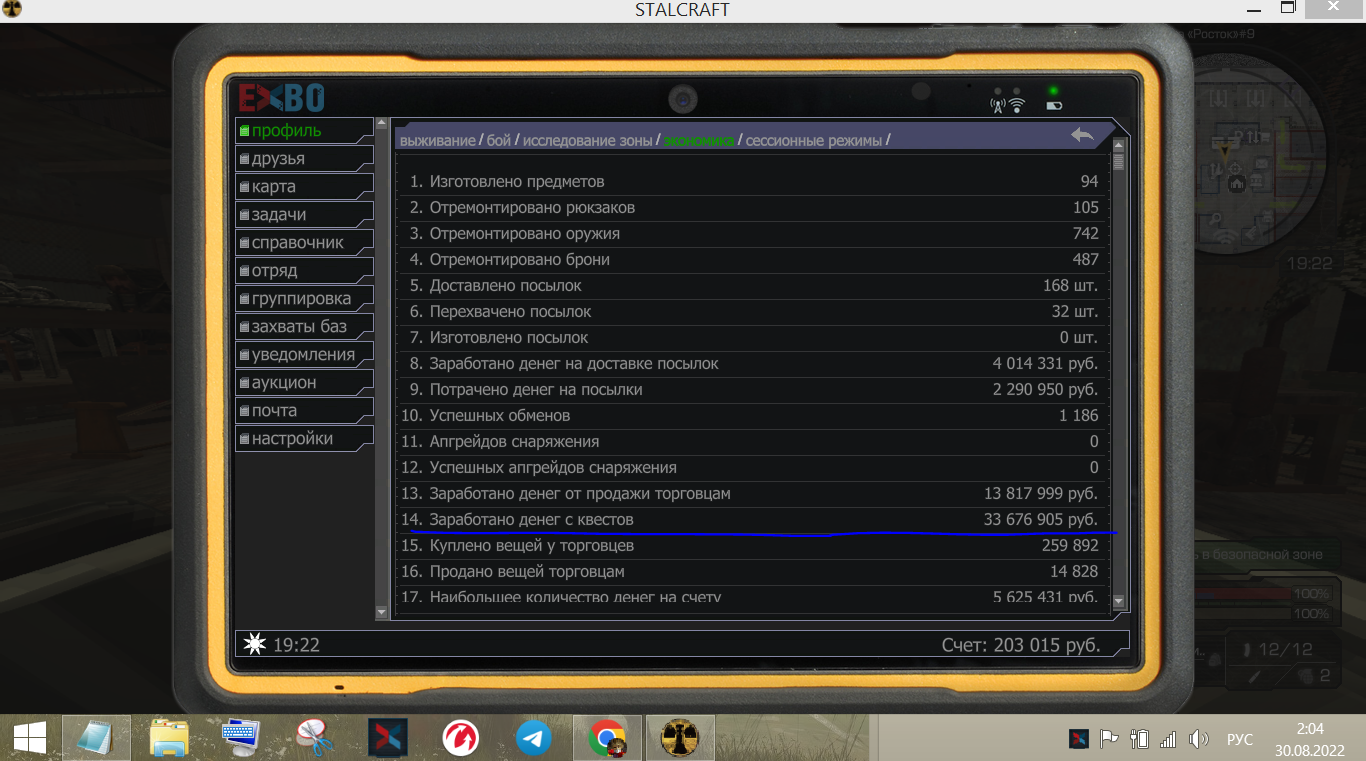Click the back arrow icon
The width and height of the screenshot is (1366, 761).
coord(1082,135)
